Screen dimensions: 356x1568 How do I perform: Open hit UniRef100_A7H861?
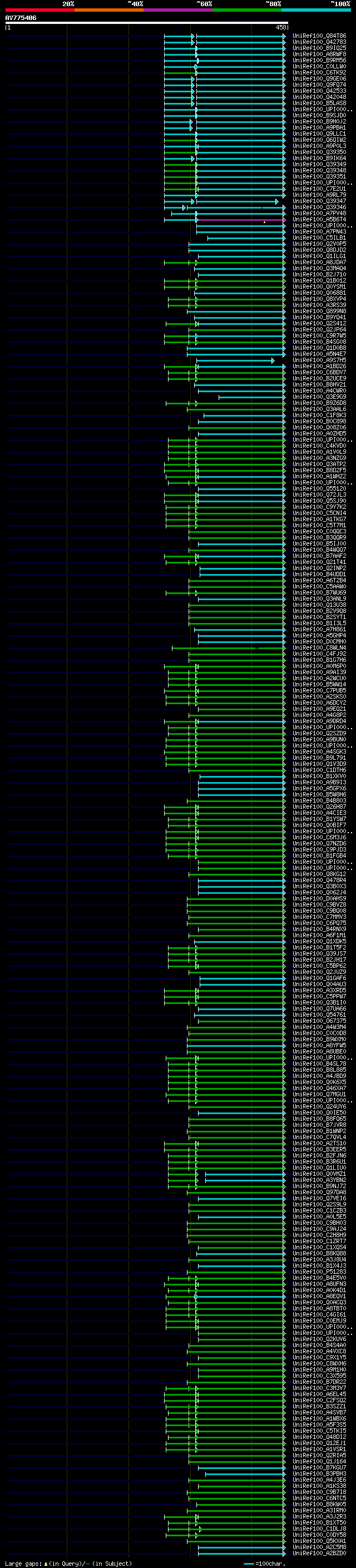click(319, 630)
